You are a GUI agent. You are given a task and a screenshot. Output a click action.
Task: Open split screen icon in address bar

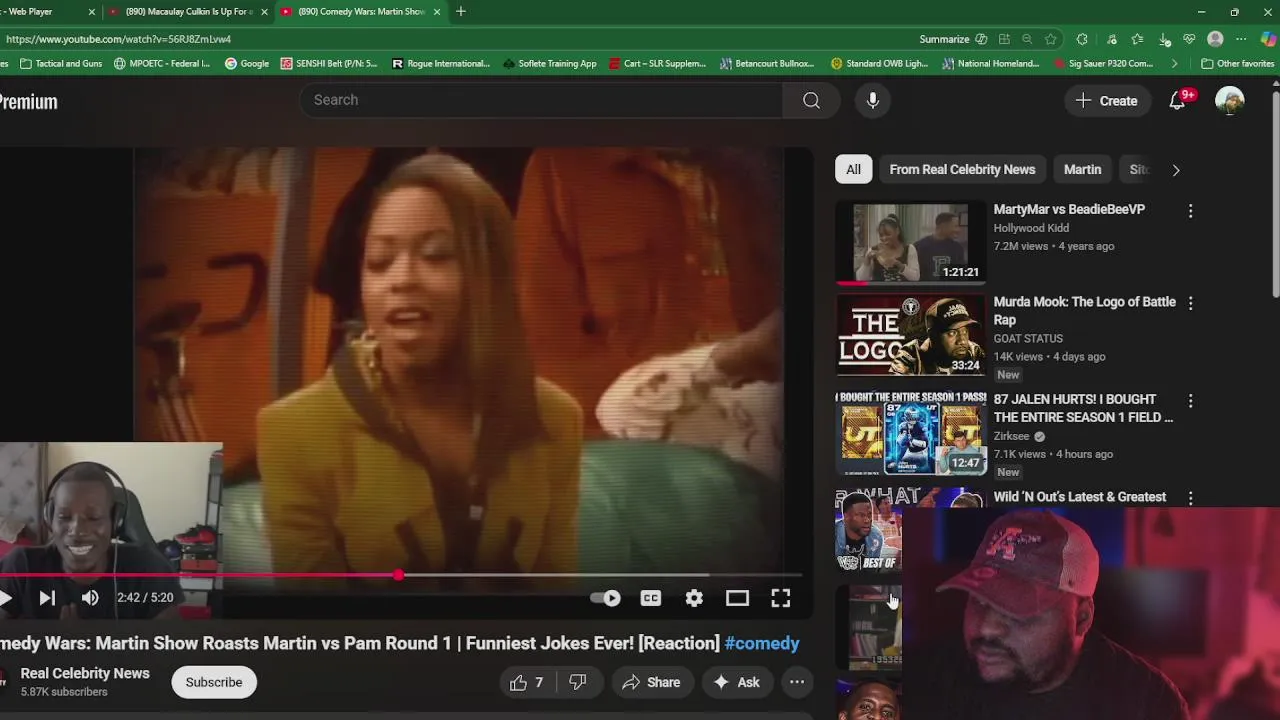(x=1004, y=39)
